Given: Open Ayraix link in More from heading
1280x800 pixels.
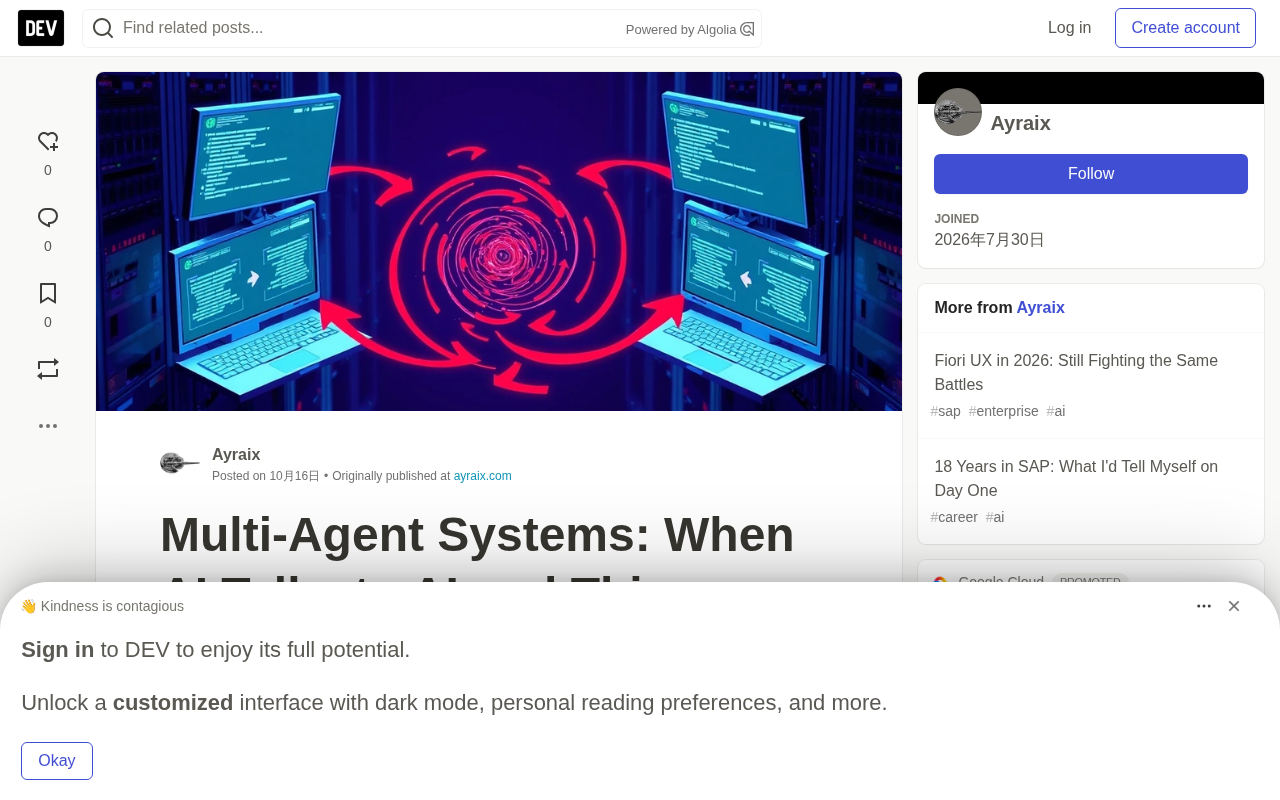Looking at the screenshot, I should click(1041, 308).
